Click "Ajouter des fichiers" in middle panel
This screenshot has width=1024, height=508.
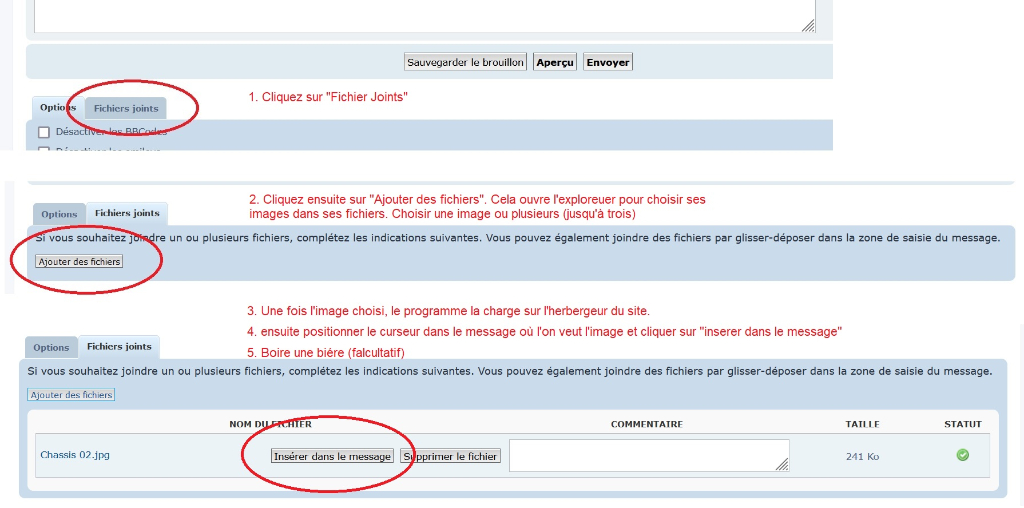[79, 261]
